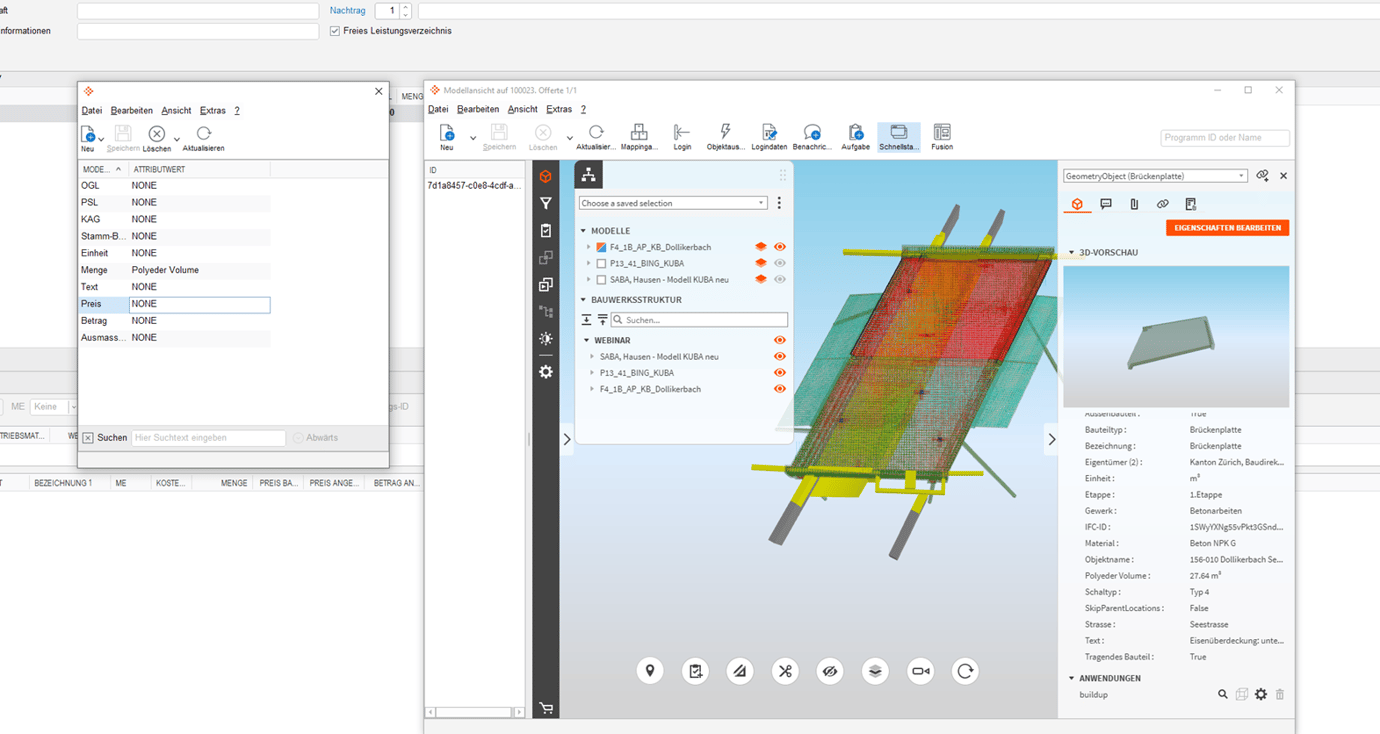Open Bearbeiten menu in small window
1380x734 pixels.
[131, 111]
